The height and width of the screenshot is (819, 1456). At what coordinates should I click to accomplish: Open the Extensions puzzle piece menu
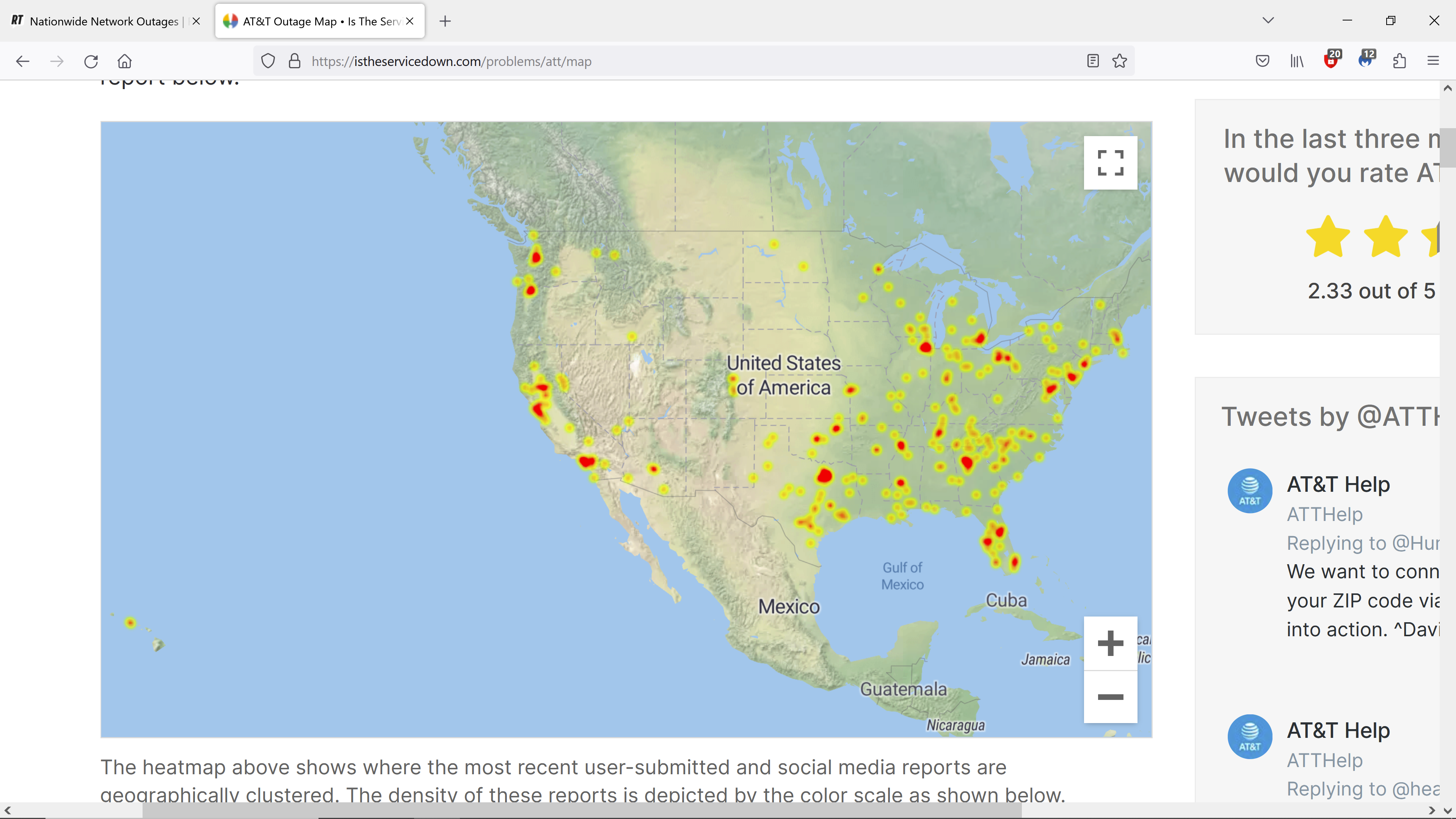pyautogui.click(x=1400, y=61)
